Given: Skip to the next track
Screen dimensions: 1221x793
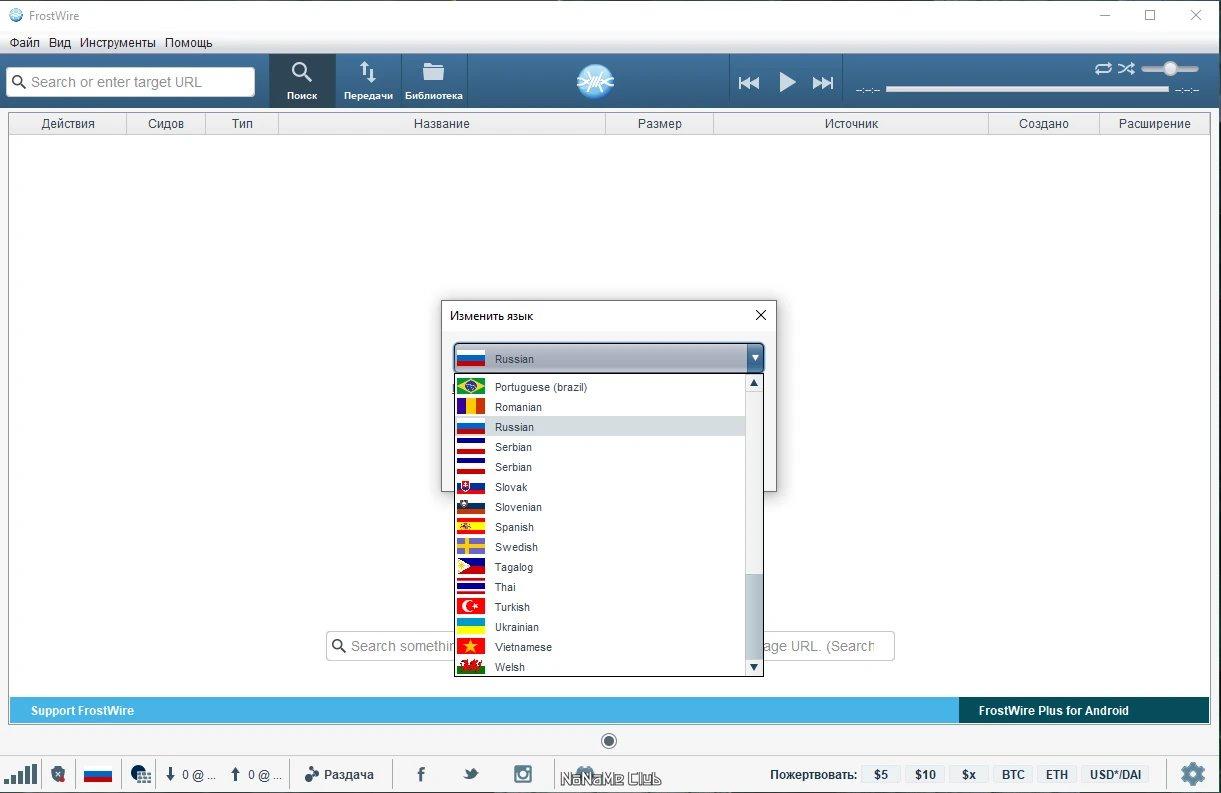Looking at the screenshot, I should click(x=823, y=83).
